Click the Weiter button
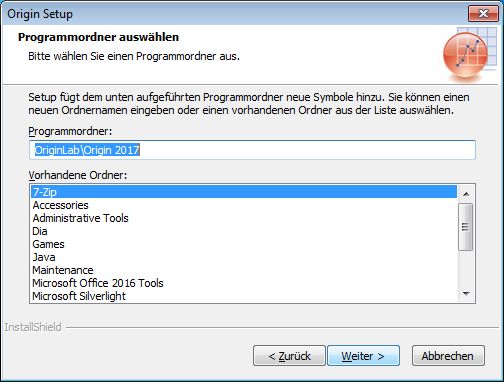Image resolution: width=504 pixels, height=382 pixels. (363, 356)
